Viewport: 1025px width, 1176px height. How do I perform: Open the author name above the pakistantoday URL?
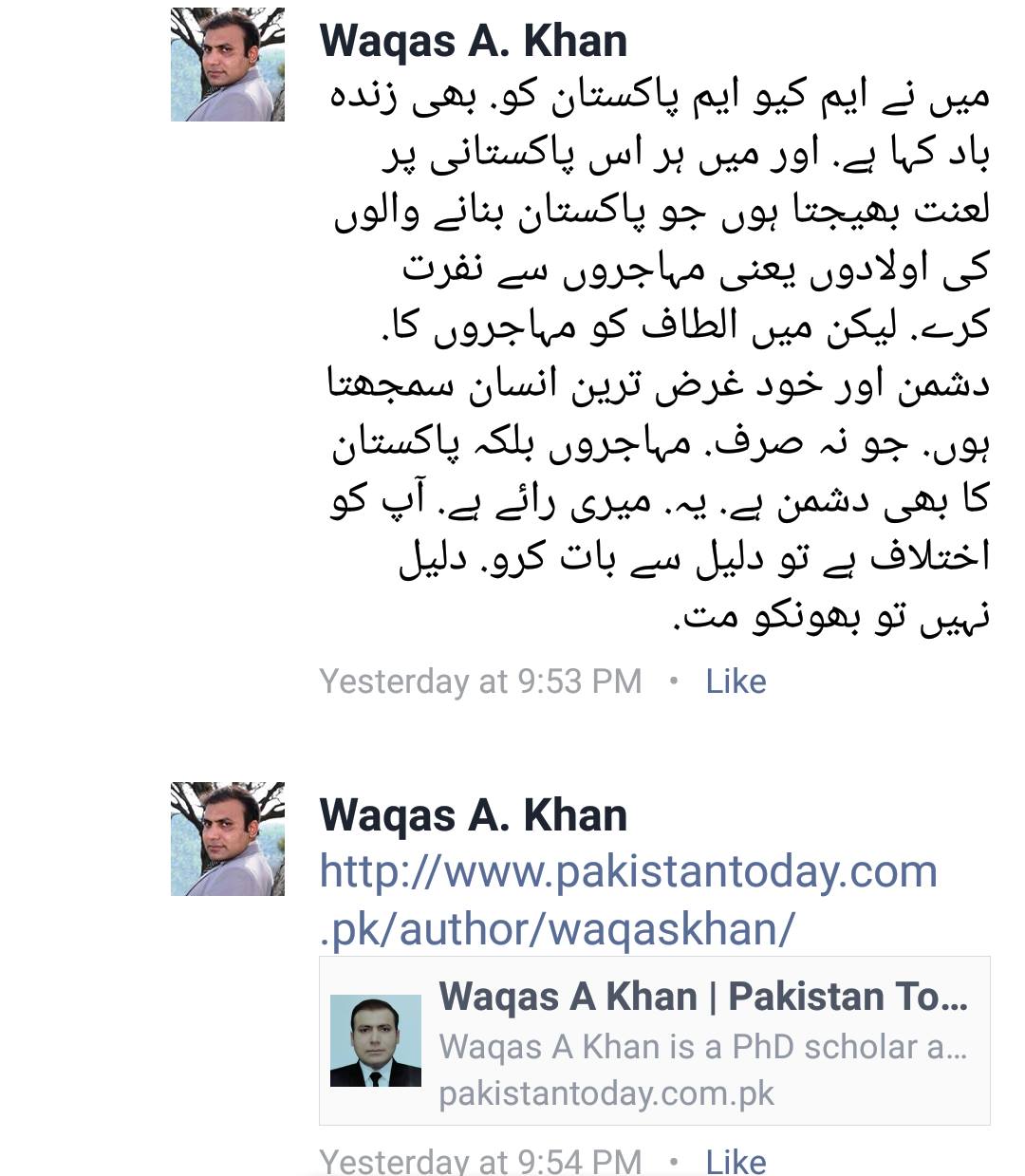(x=474, y=815)
